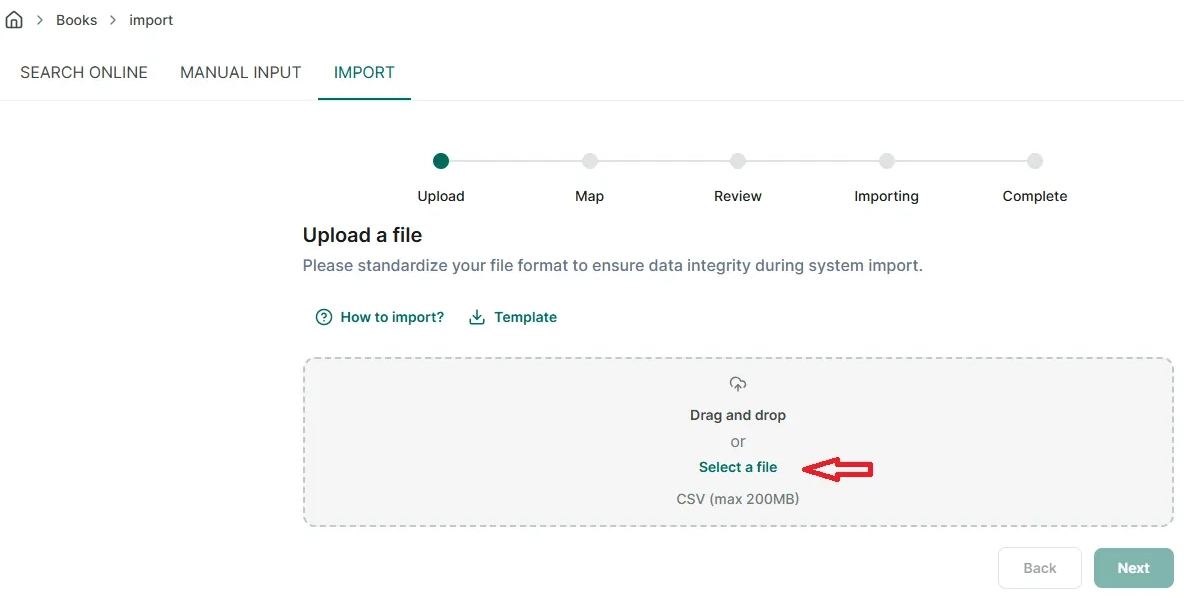
Task: Switch to the SEARCH ONLINE tab
Action: pos(84,72)
